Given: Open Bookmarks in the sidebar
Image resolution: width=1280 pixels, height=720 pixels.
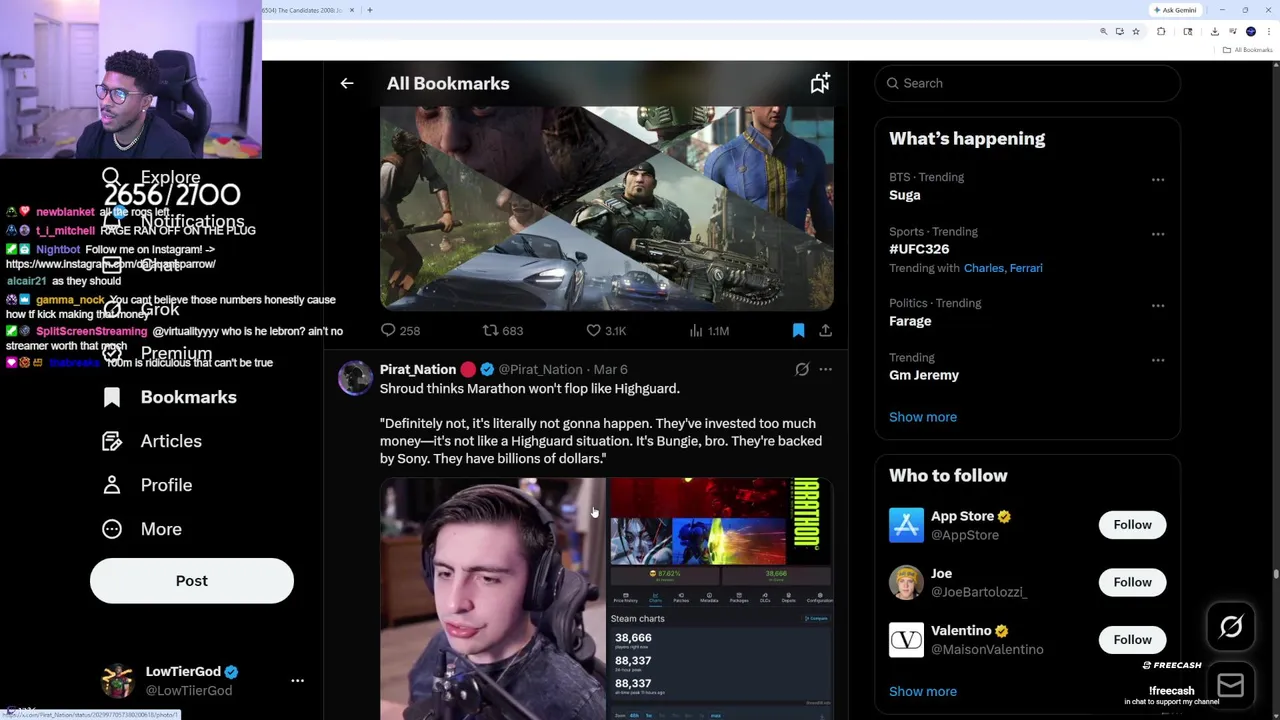Looking at the screenshot, I should click(x=169, y=397).
